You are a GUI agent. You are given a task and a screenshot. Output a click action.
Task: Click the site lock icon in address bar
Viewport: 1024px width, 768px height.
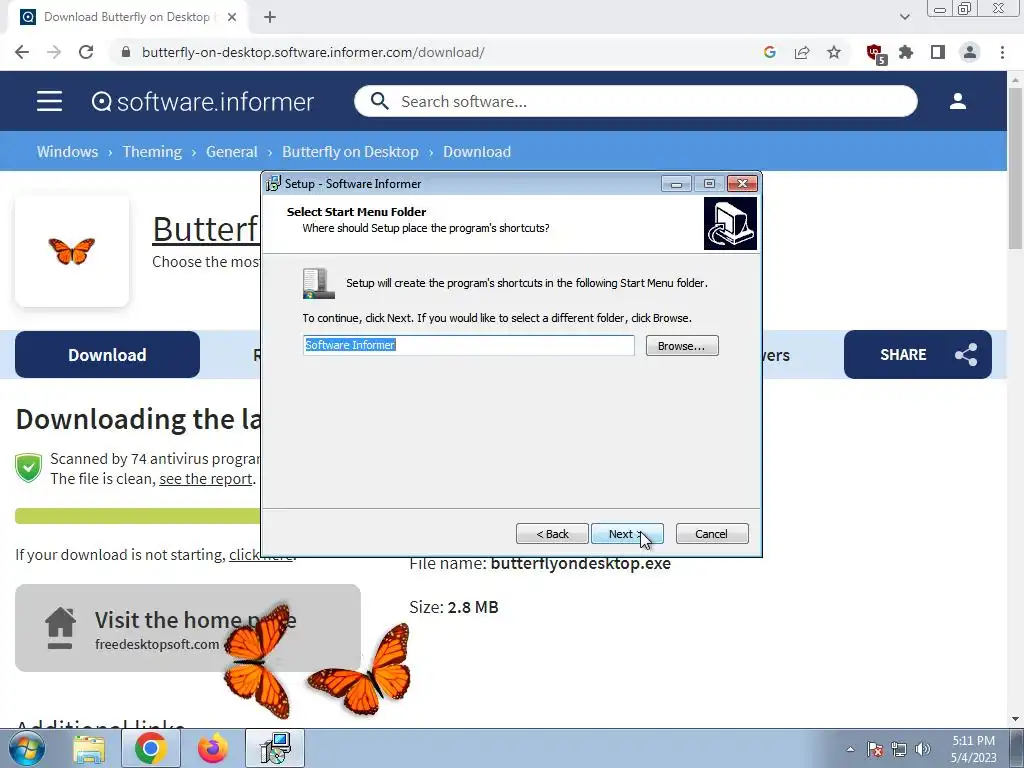(126, 52)
